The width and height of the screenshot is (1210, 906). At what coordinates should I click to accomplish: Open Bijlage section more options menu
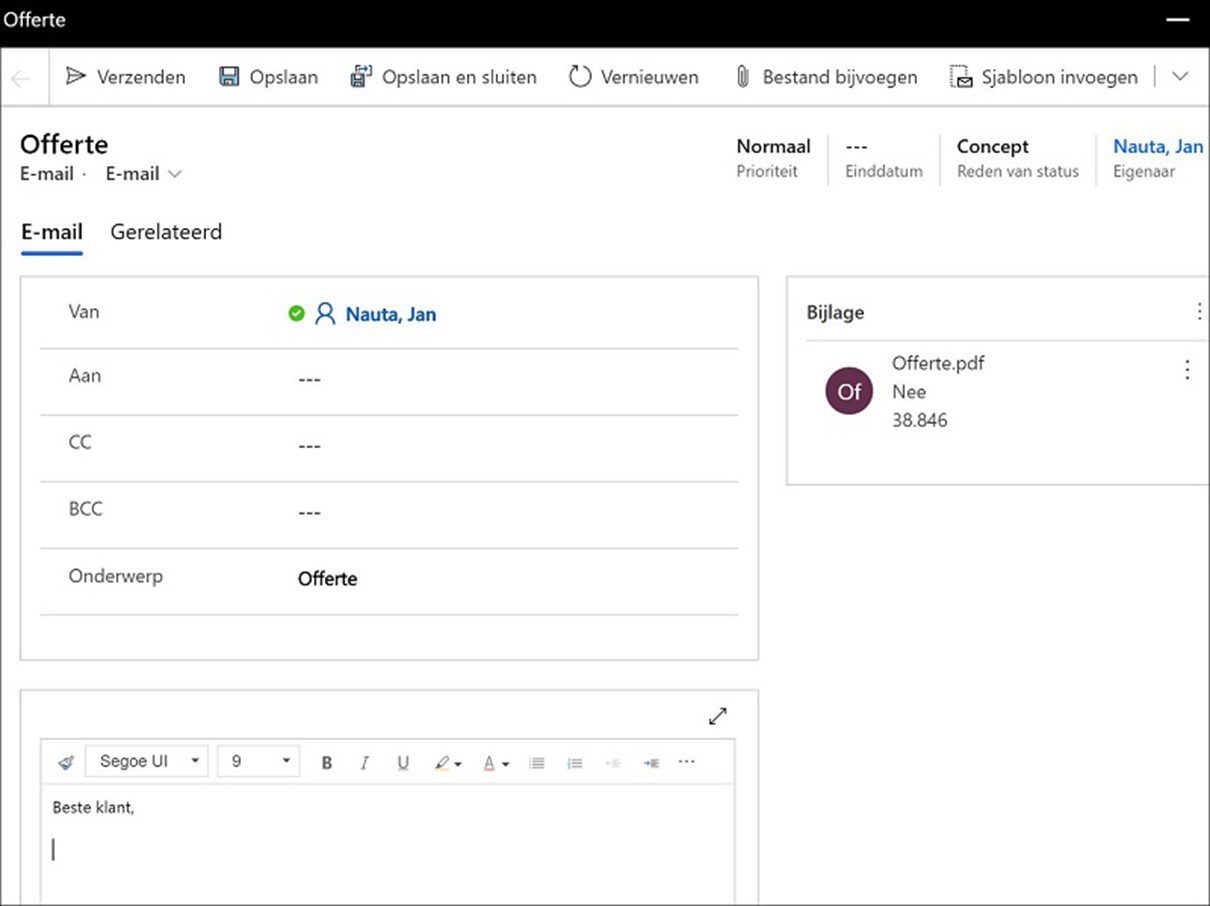(x=1199, y=311)
